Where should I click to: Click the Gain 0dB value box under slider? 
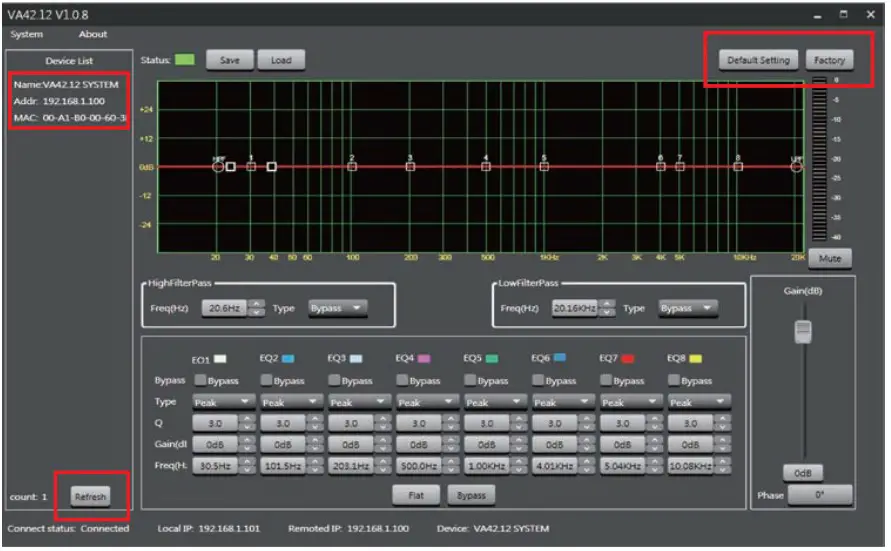802,473
